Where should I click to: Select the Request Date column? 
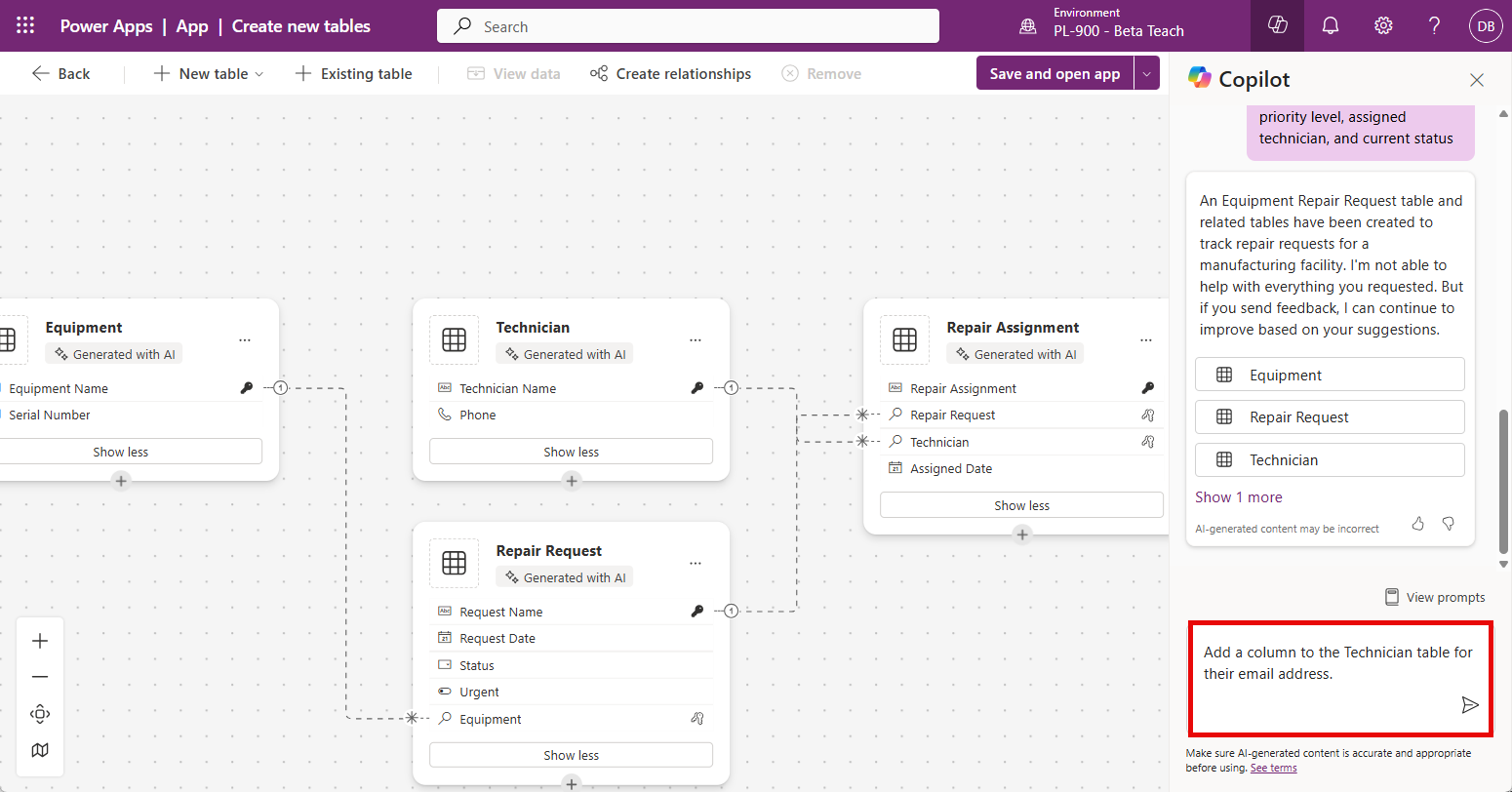pos(572,638)
